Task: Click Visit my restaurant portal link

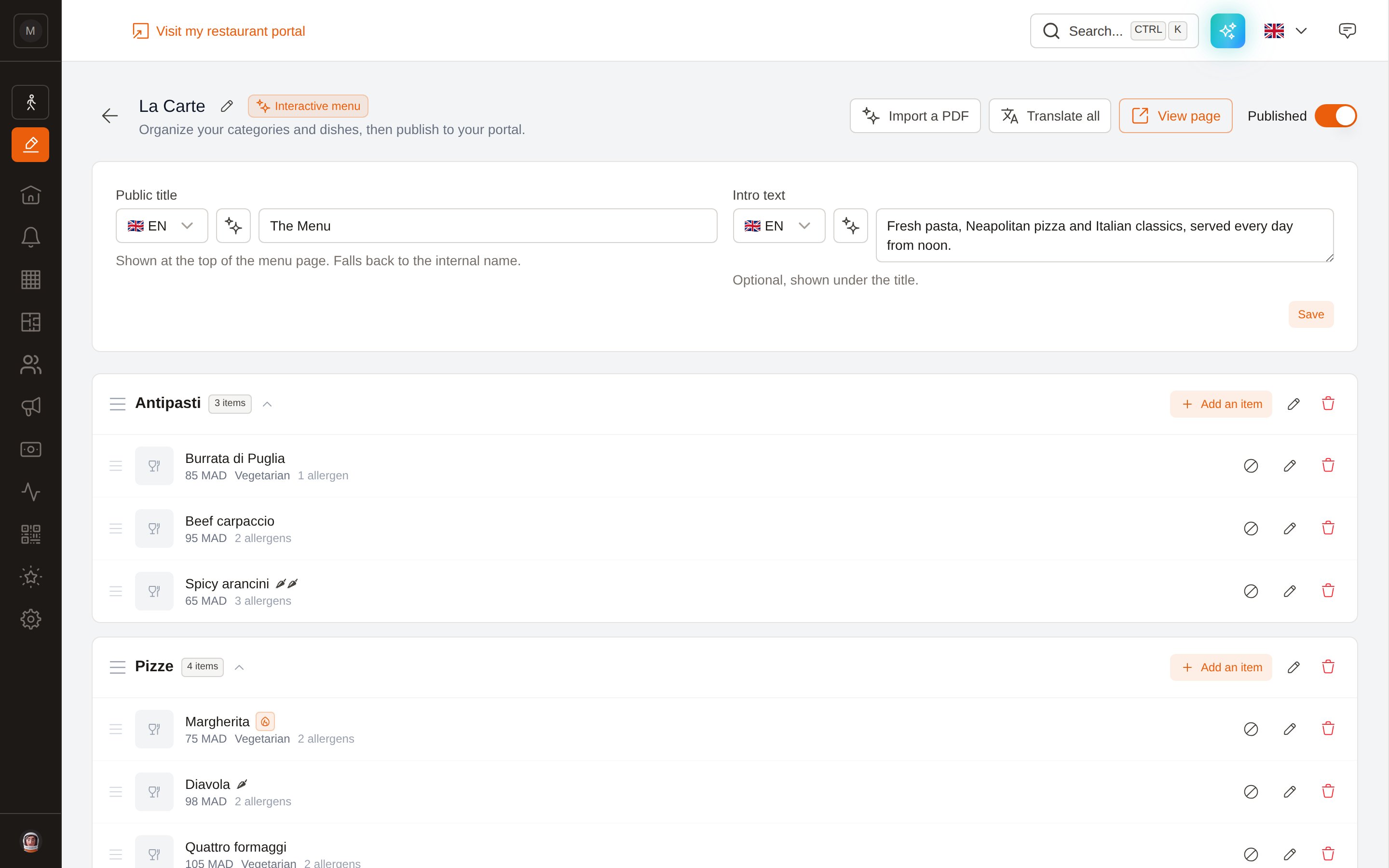Action: 218,31
